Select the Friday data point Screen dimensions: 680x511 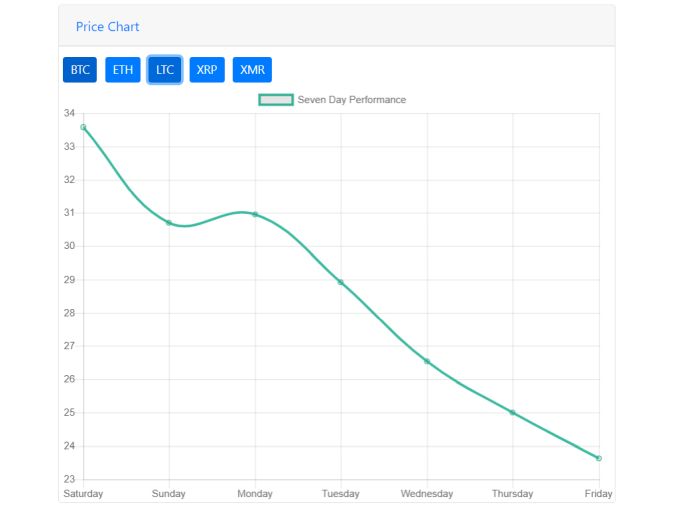tap(599, 458)
